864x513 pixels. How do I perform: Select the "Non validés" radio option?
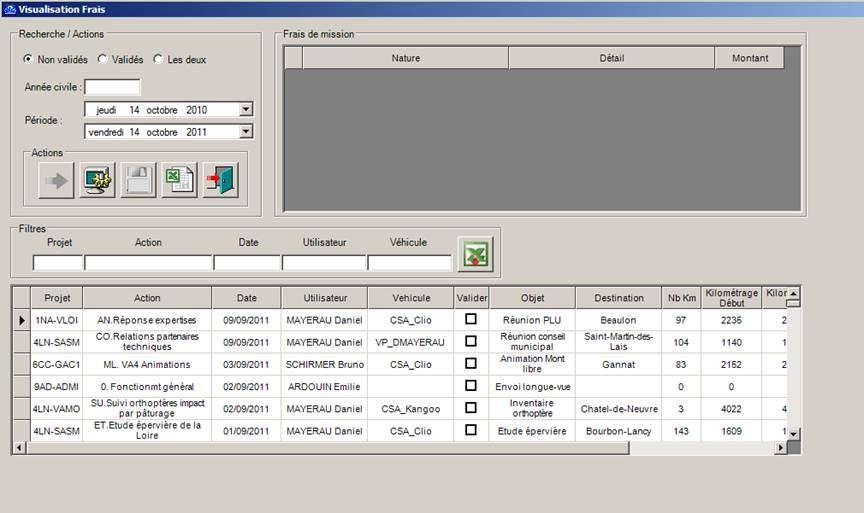click(x=28, y=60)
